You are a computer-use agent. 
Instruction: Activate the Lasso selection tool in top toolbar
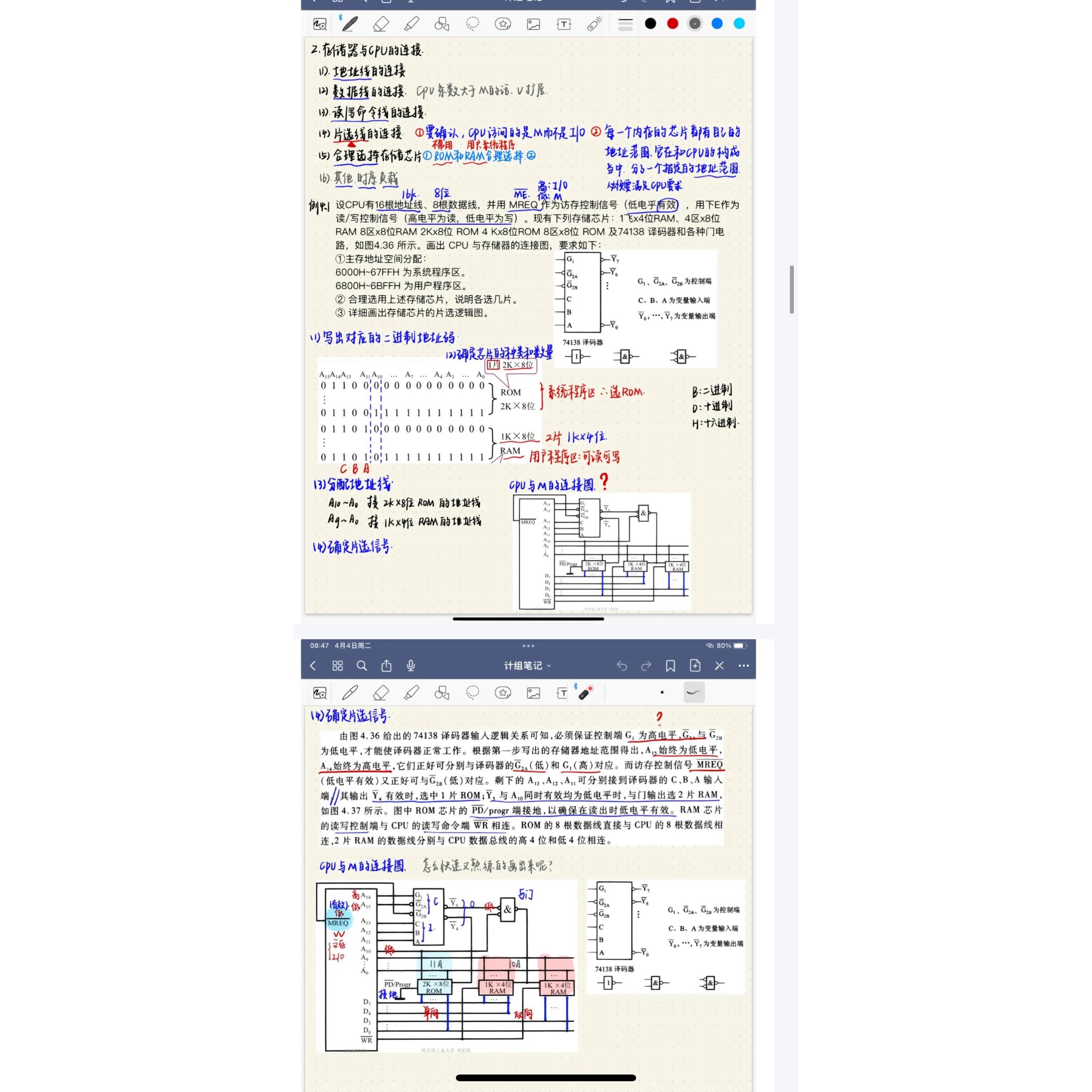coord(472,24)
